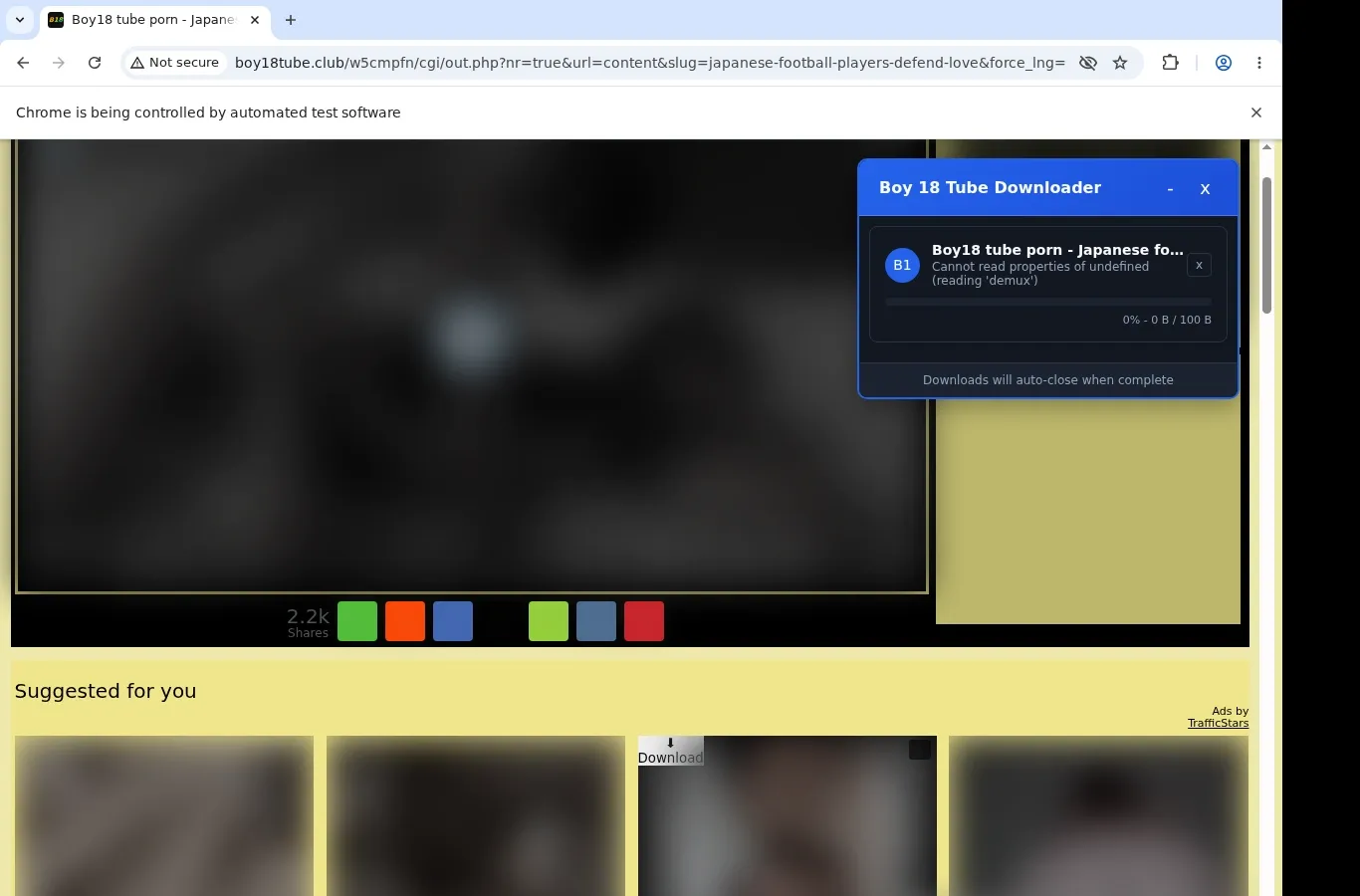
Task: Click the green share button
Action: (357, 621)
